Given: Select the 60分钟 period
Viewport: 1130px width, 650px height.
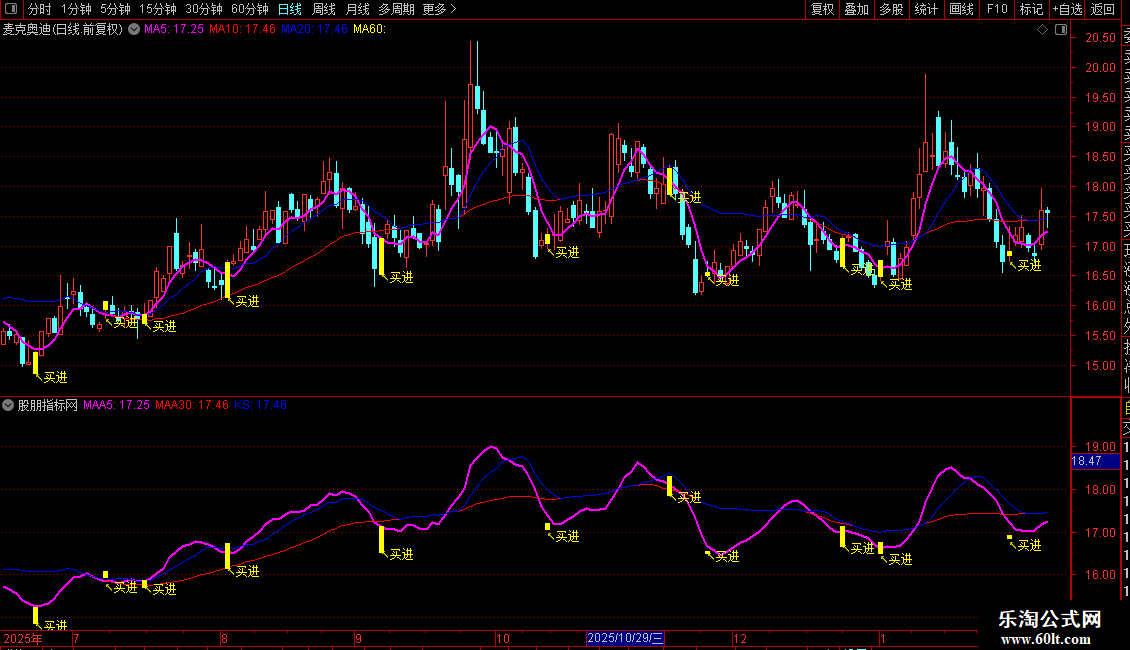Looking at the screenshot, I should tap(250, 9).
